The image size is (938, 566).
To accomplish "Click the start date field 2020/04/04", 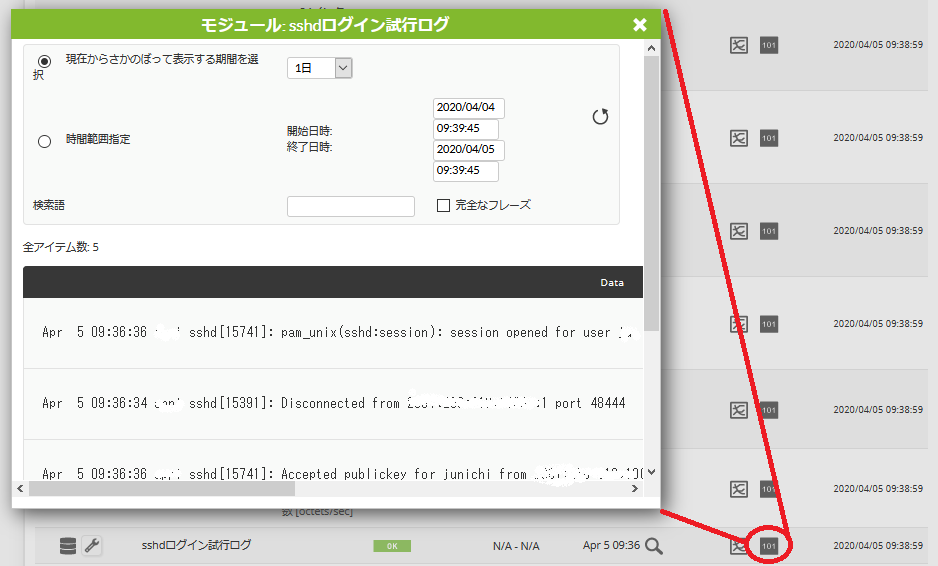I will 468,108.
